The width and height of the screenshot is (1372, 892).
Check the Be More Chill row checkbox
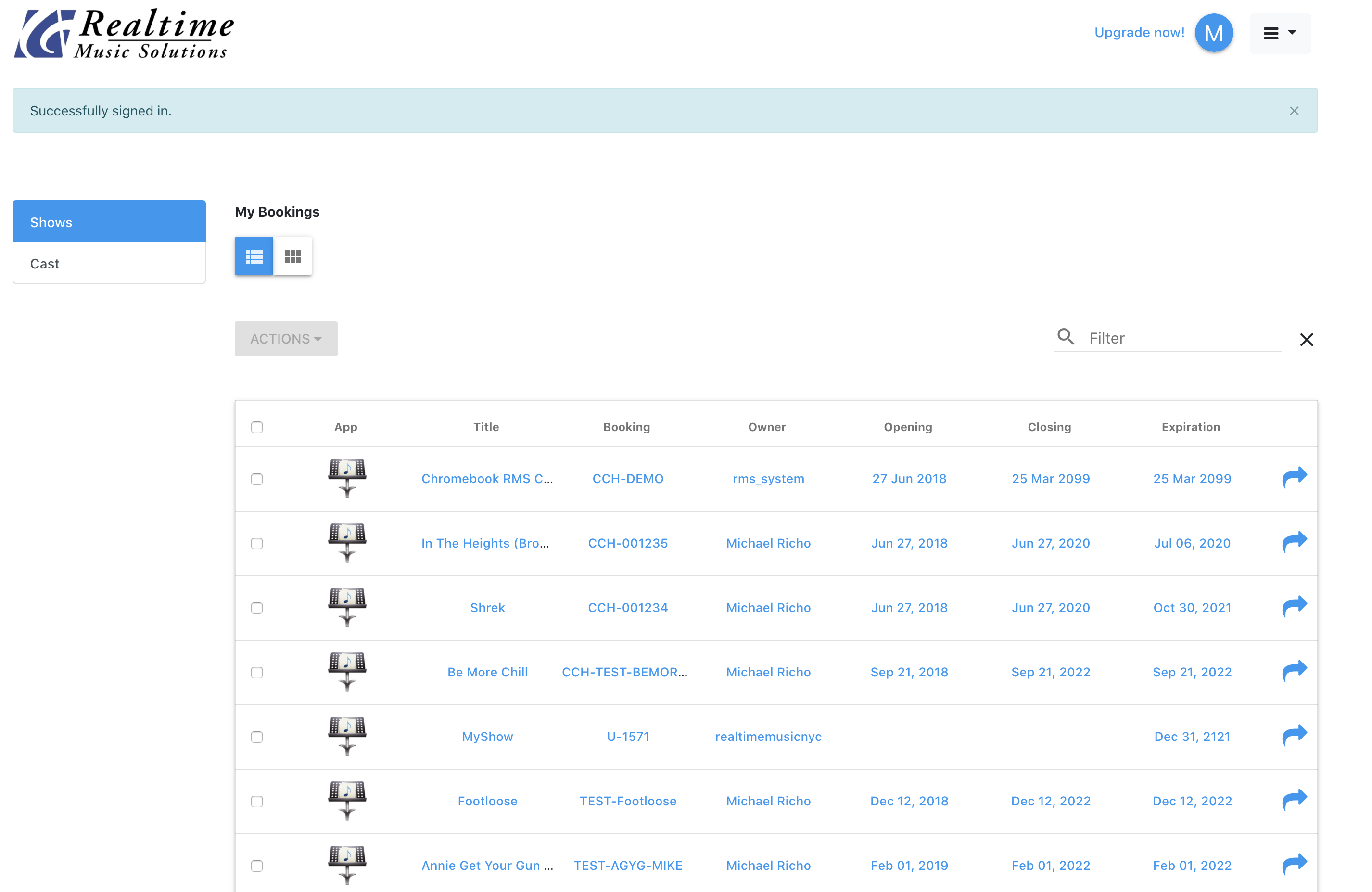[x=257, y=673]
